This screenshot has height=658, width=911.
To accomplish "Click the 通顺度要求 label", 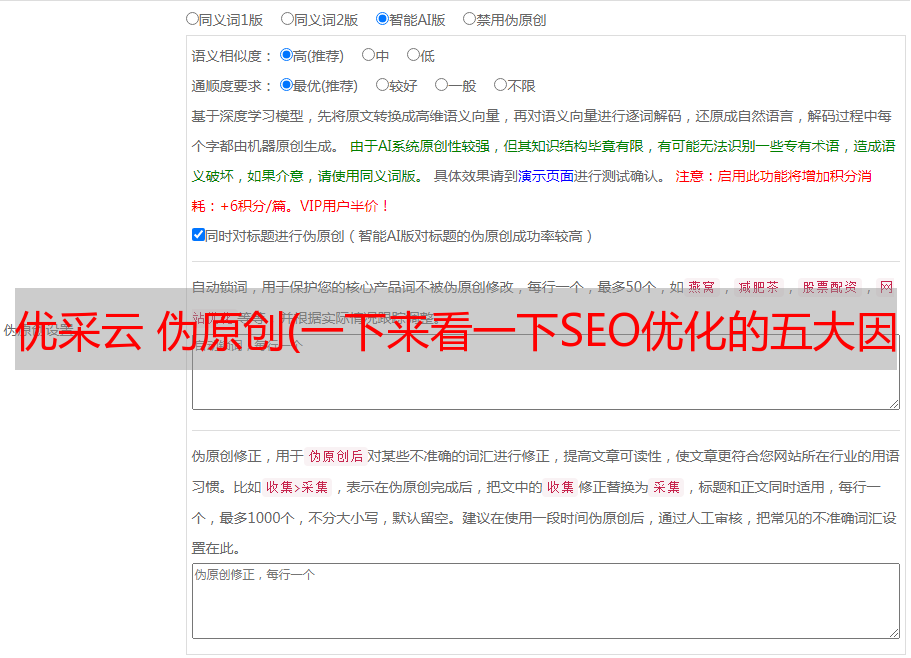I will pos(232,86).
